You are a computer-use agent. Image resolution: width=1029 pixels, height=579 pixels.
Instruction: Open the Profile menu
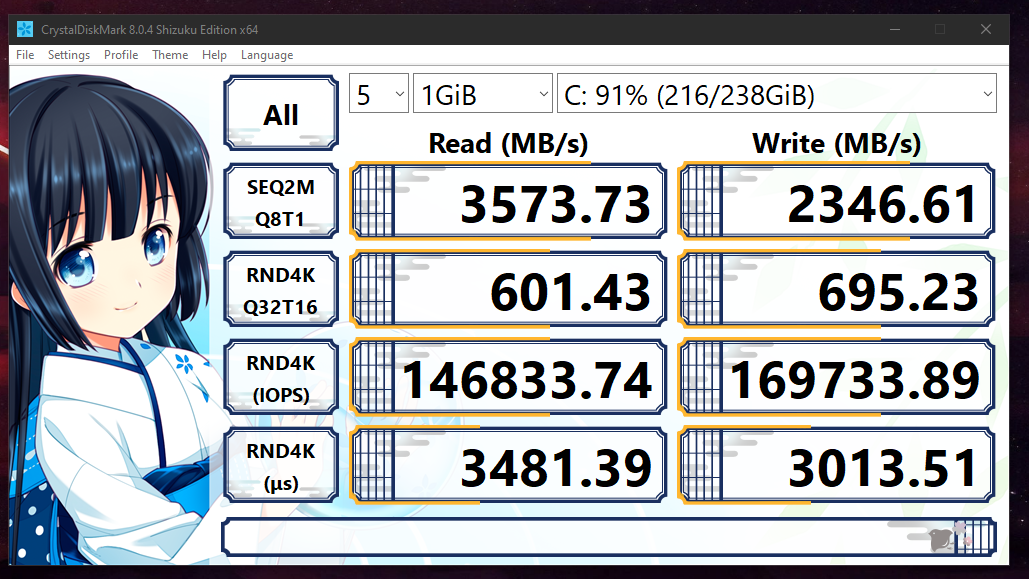pyautogui.click(x=121, y=55)
